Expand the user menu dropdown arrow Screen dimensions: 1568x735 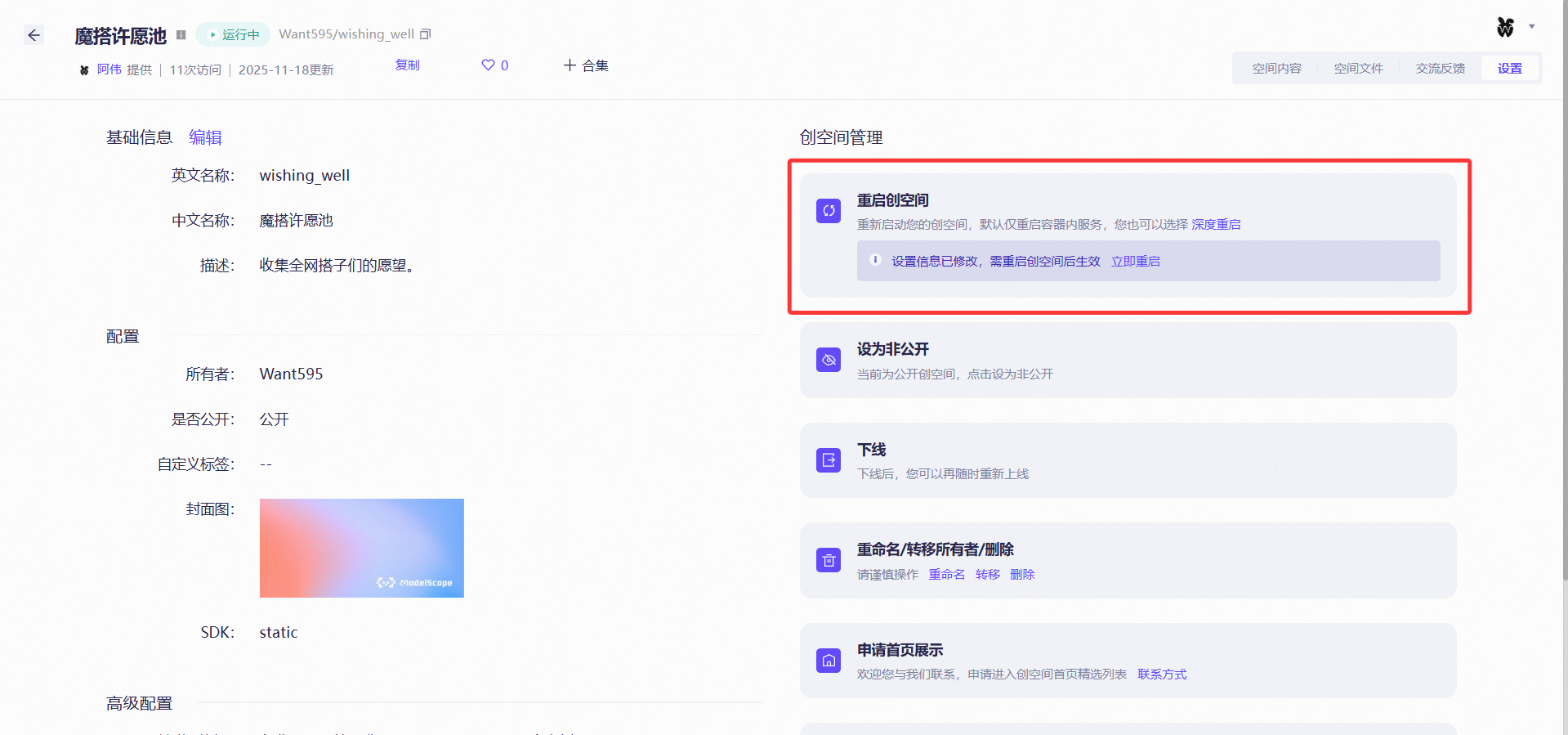tap(1532, 27)
